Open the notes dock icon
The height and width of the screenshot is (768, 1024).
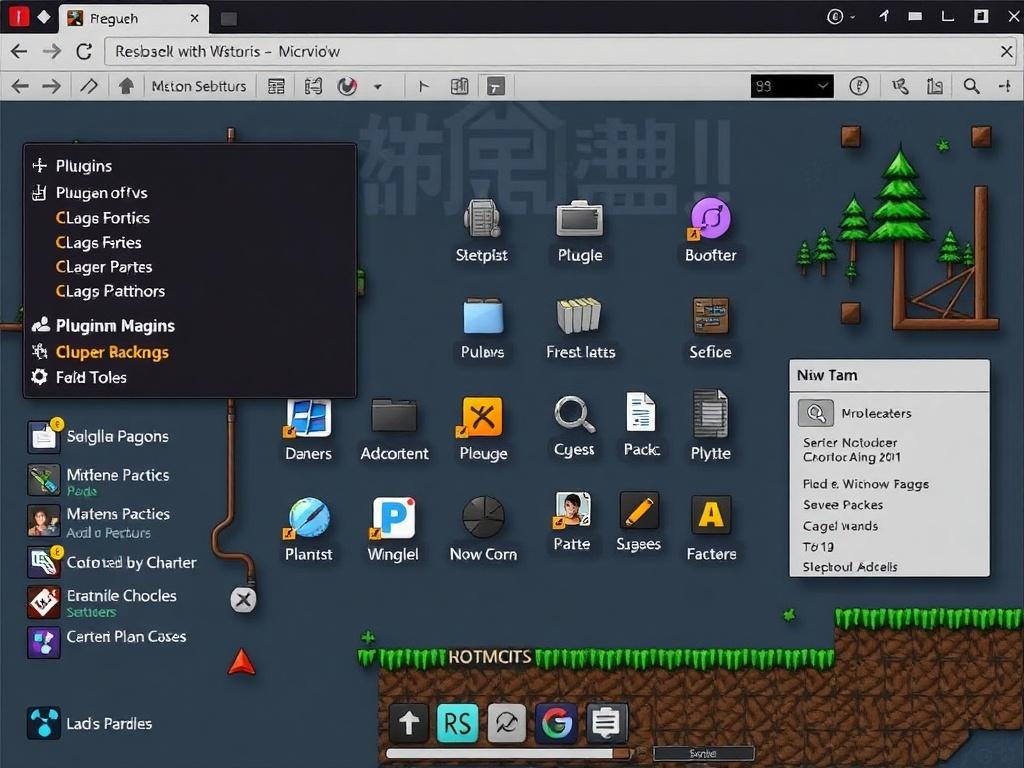click(606, 723)
